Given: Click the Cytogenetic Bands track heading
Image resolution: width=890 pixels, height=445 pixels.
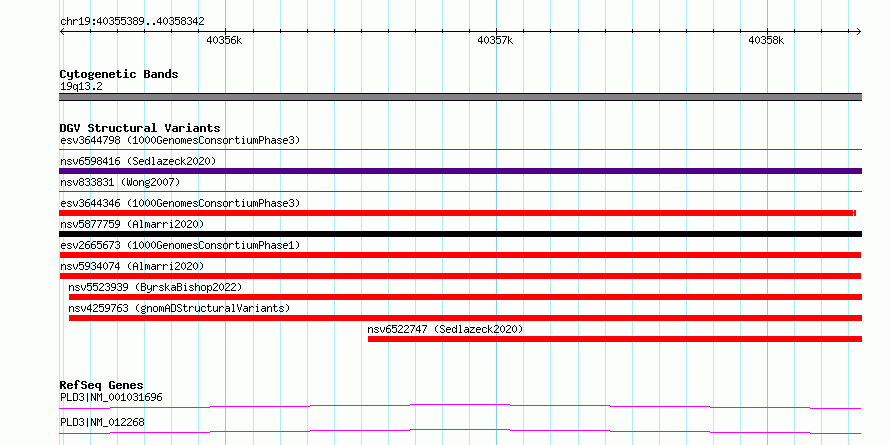Looking at the screenshot, I should click(x=119, y=74).
